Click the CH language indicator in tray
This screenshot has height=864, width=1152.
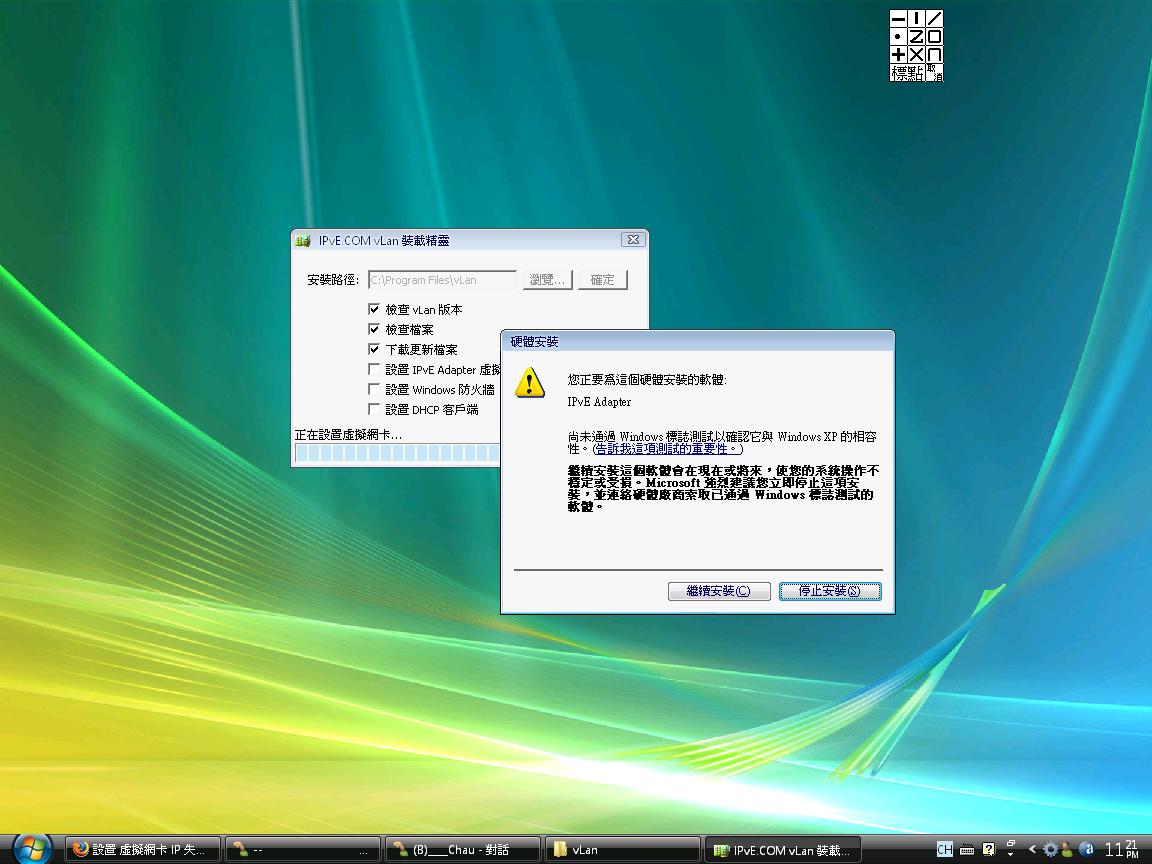point(944,850)
